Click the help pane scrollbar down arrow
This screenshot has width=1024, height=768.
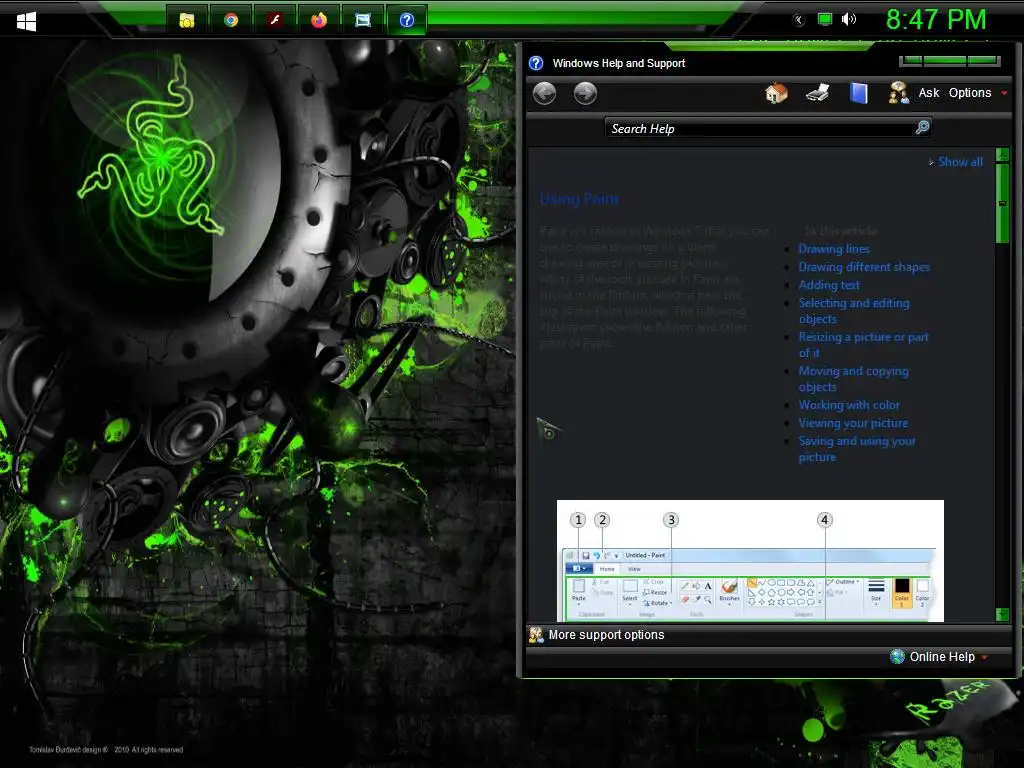coord(1002,614)
